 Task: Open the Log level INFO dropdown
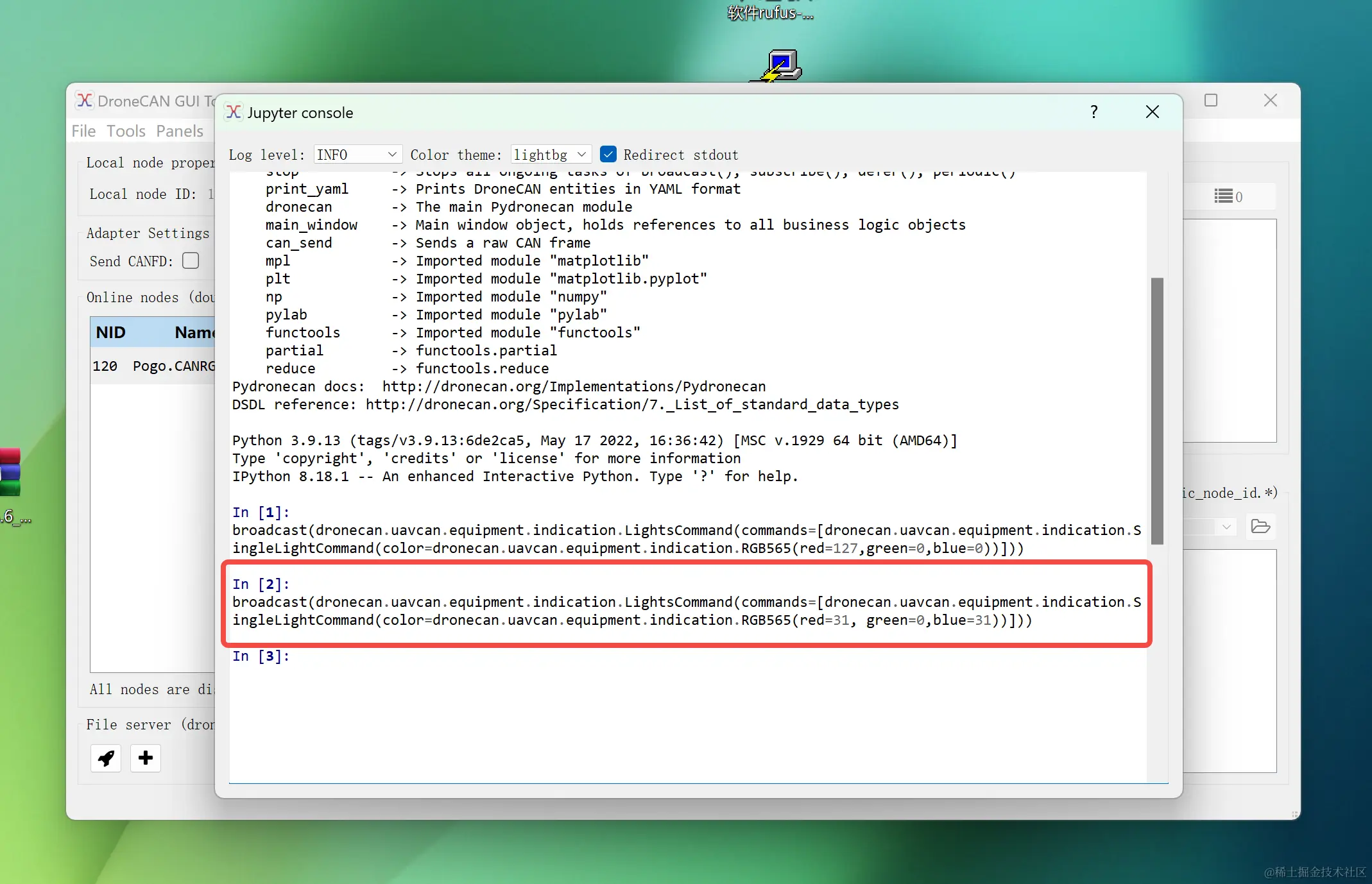(357, 155)
